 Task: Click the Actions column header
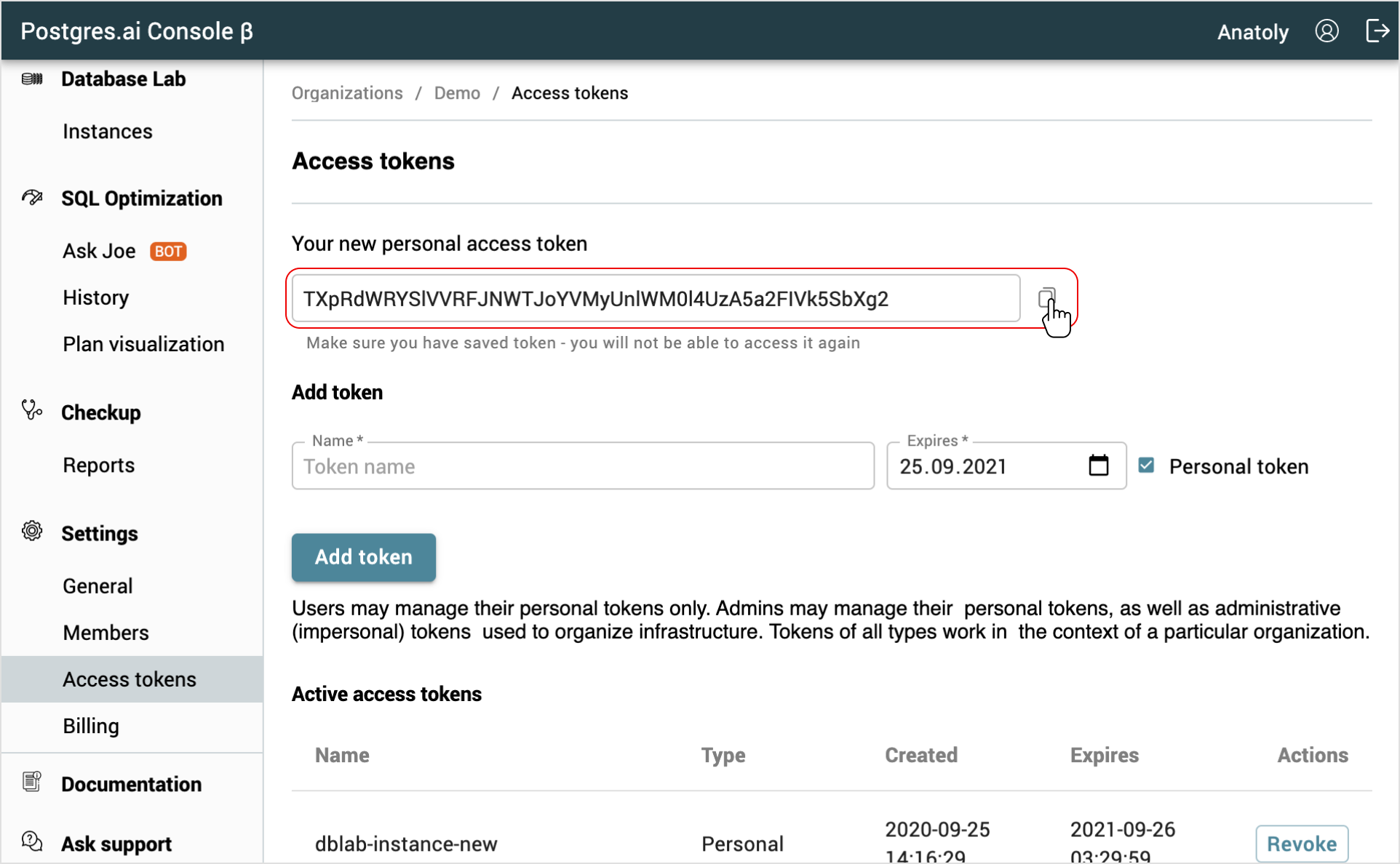[x=1313, y=755]
